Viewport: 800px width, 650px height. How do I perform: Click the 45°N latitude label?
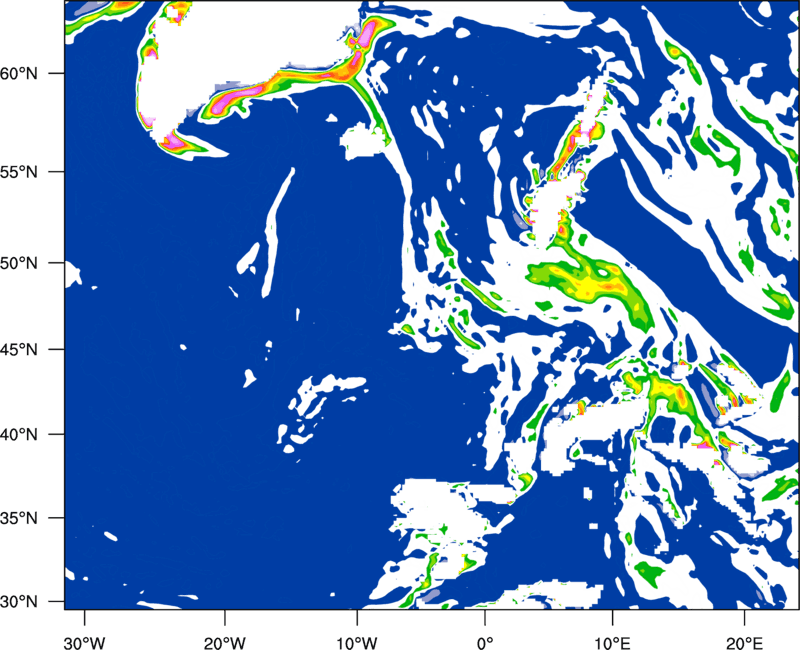(19, 349)
